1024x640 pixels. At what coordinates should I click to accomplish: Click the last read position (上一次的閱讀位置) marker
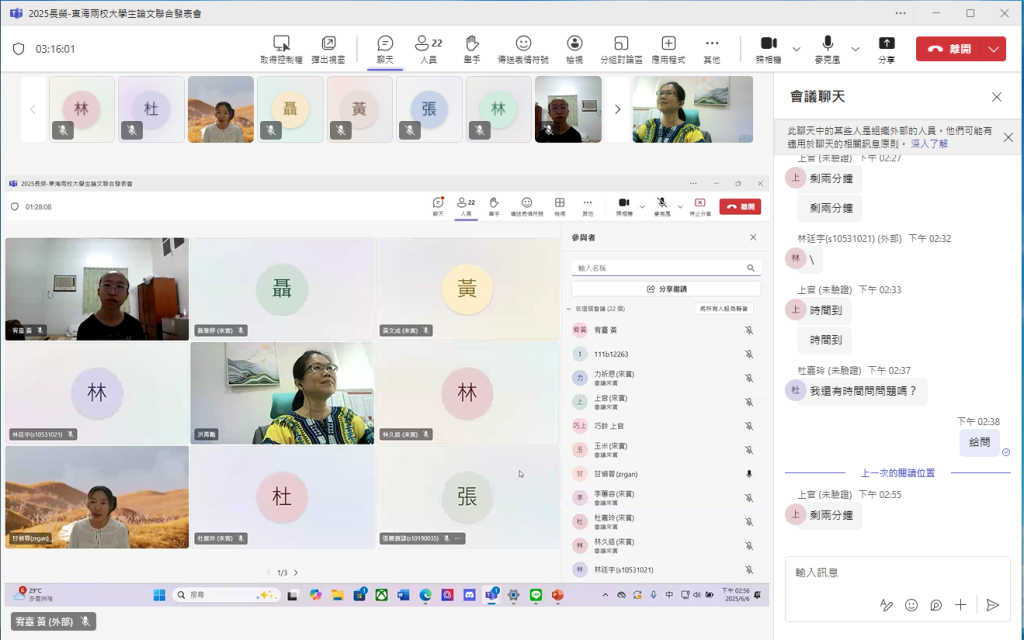pyautogui.click(x=897, y=473)
